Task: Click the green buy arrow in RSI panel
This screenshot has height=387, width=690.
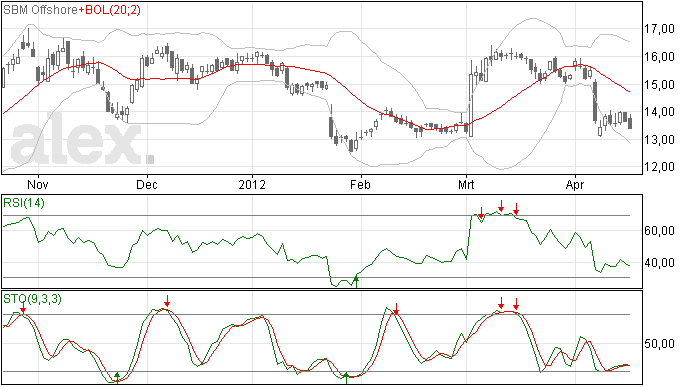Action: pos(356,281)
